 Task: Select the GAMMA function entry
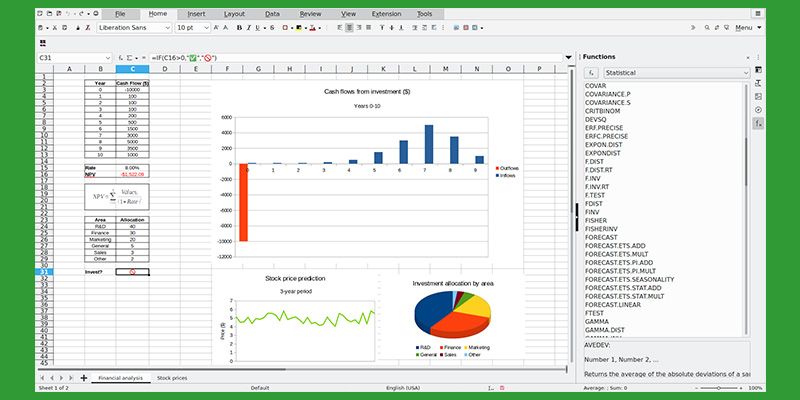pyautogui.click(x=597, y=321)
